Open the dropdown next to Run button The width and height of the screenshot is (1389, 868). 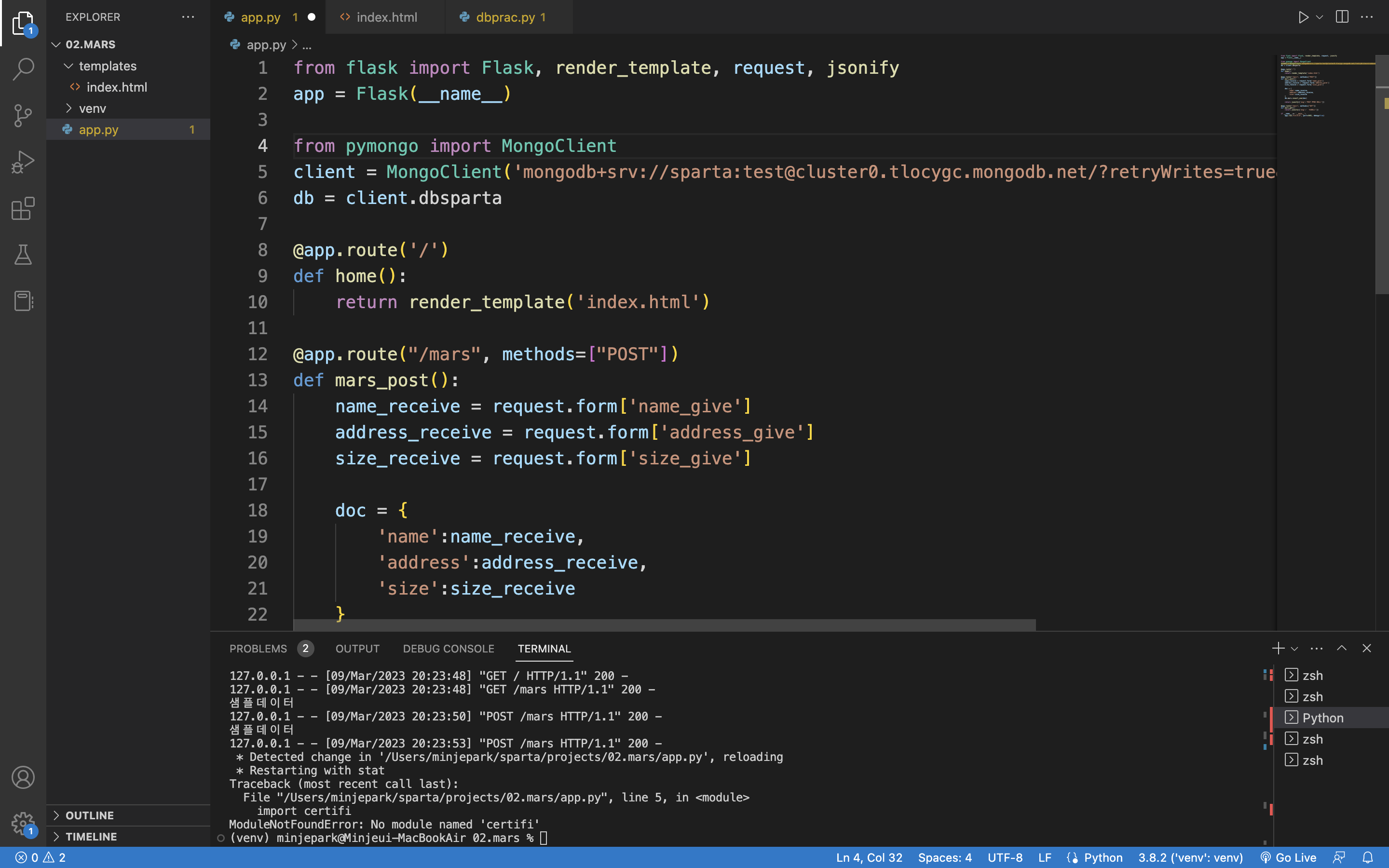1320,17
